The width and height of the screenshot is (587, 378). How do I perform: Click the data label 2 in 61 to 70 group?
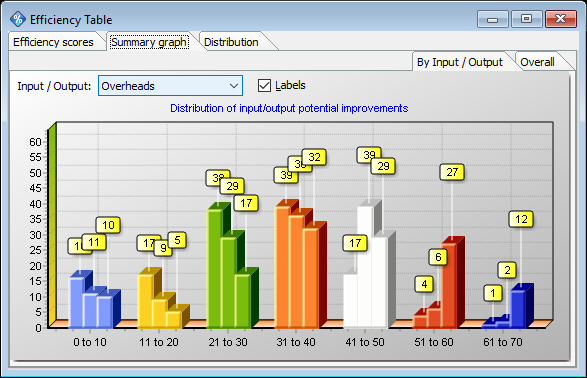tap(507, 270)
